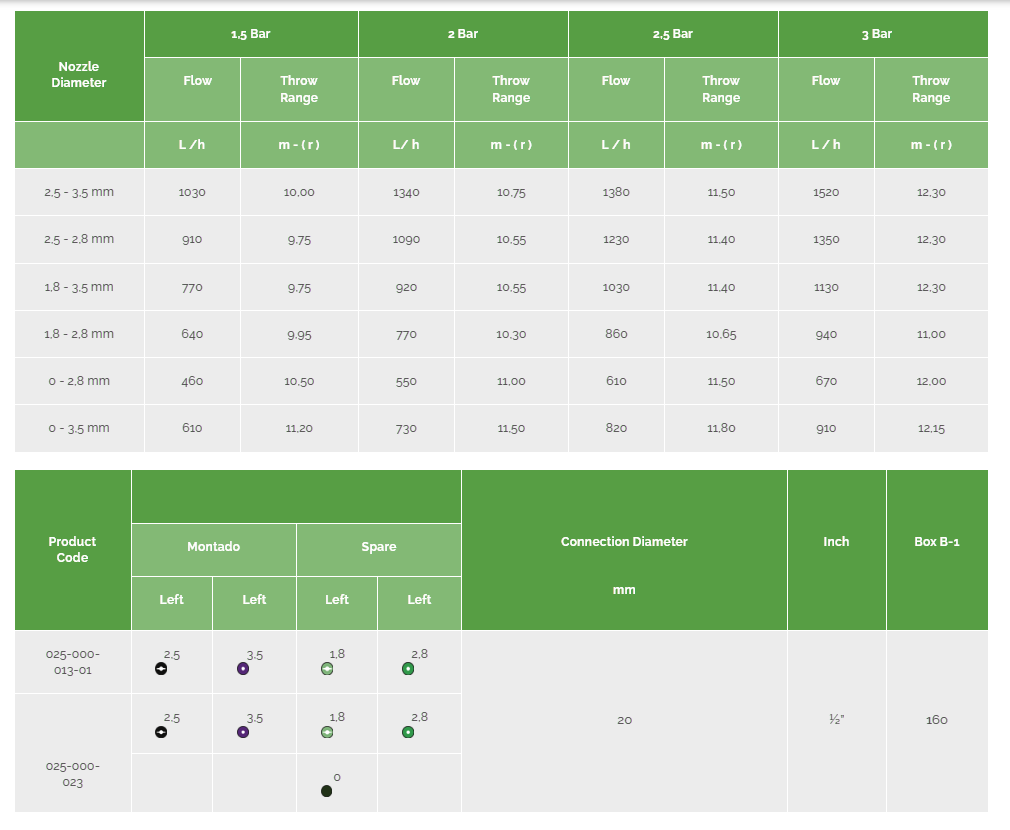Click the green 2,8 nozzle icon in row 025-000-013-01
Image resolution: width=1010 pixels, height=830 pixels.
(x=408, y=669)
